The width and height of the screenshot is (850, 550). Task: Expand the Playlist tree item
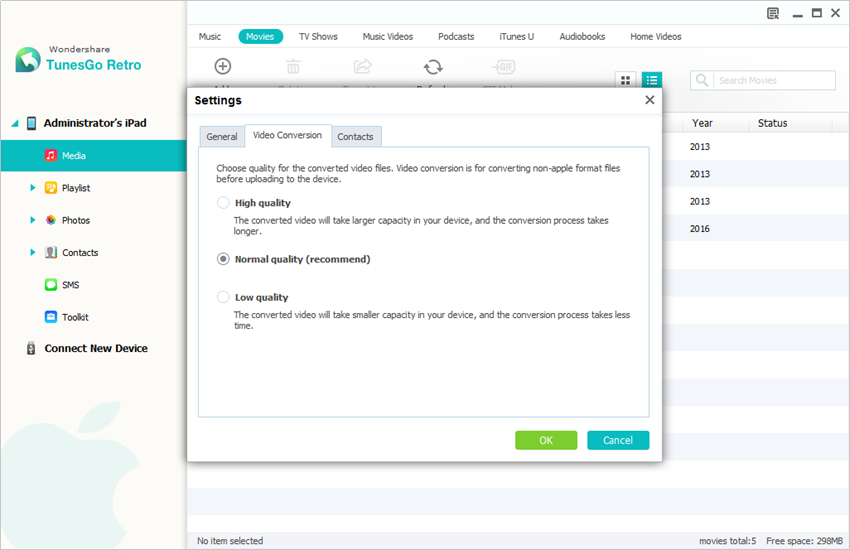pyautogui.click(x=33, y=188)
